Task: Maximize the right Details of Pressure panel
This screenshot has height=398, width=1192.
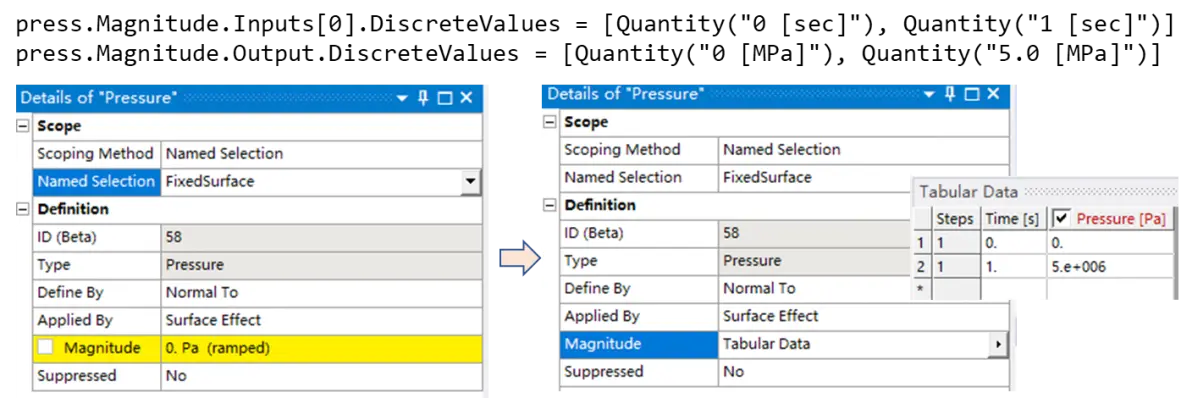Action: [972, 94]
